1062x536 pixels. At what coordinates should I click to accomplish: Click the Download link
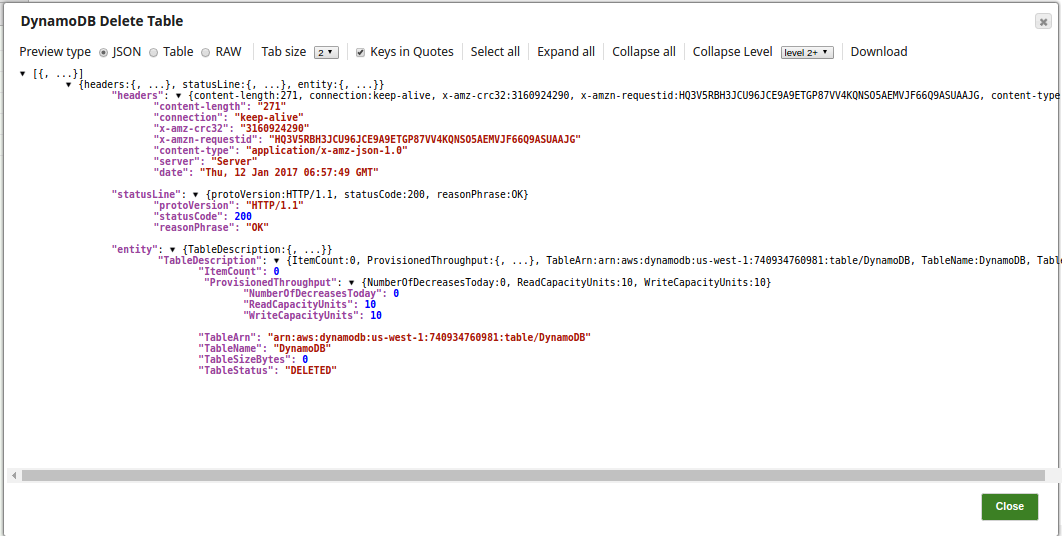tap(878, 51)
